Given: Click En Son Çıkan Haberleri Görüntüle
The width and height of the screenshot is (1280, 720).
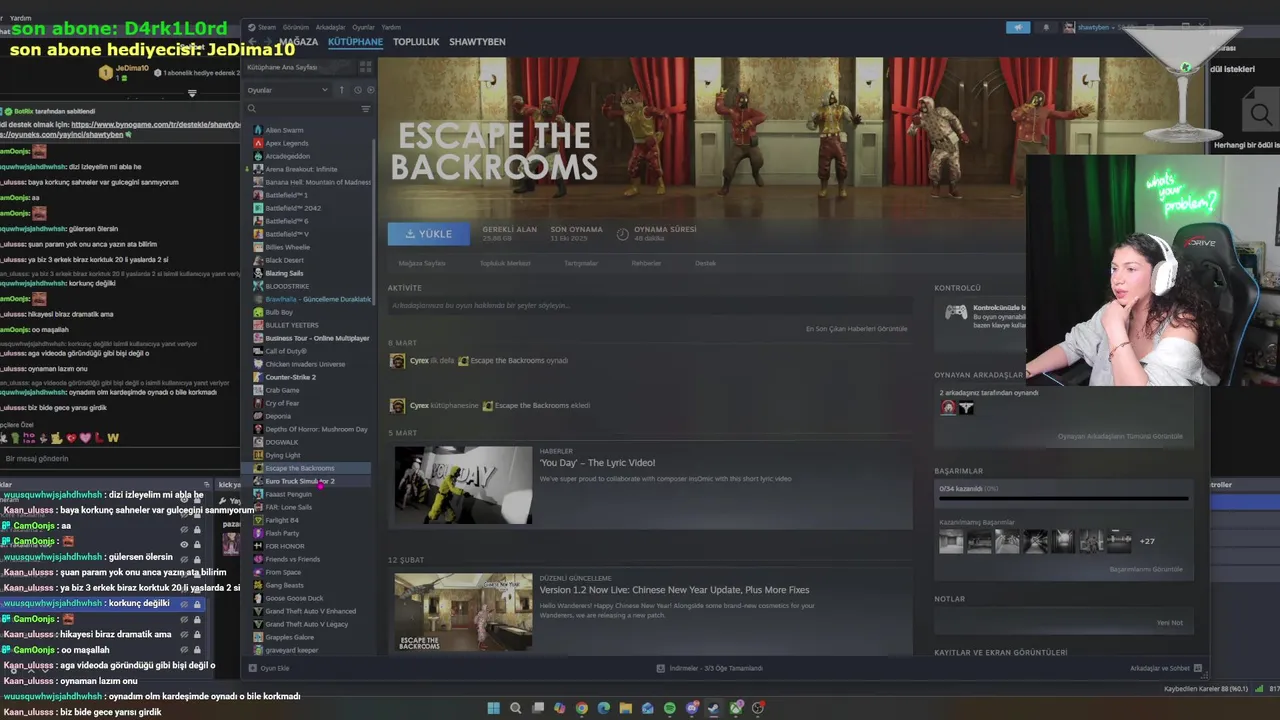Looking at the screenshot, I should pos(857,329).
